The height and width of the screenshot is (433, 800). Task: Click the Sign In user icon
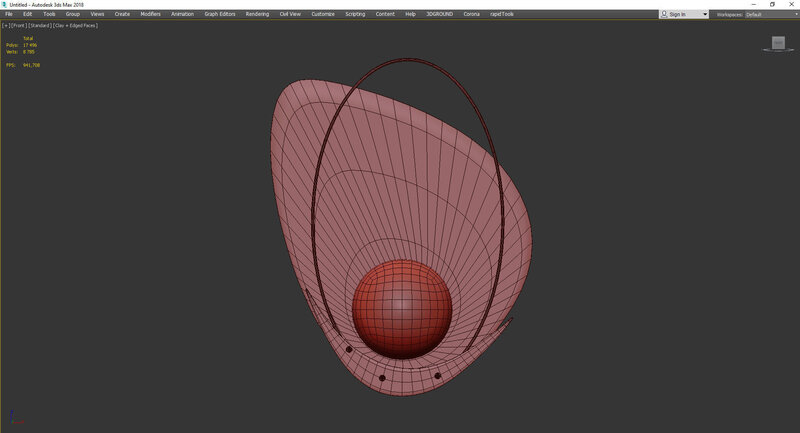click(666, 14)
